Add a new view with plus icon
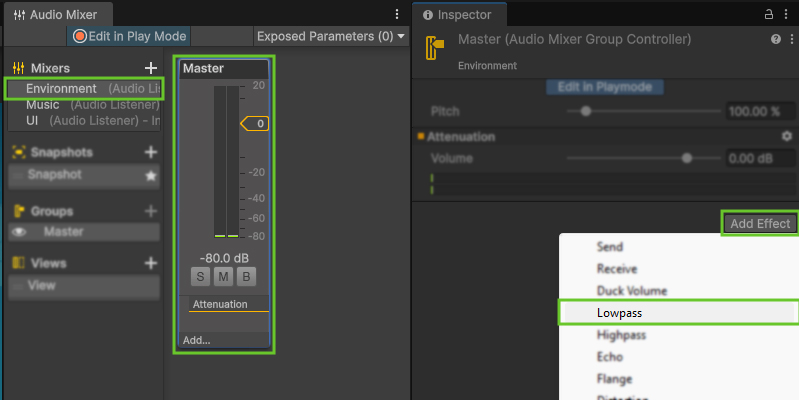 click(x=151, y=263)
